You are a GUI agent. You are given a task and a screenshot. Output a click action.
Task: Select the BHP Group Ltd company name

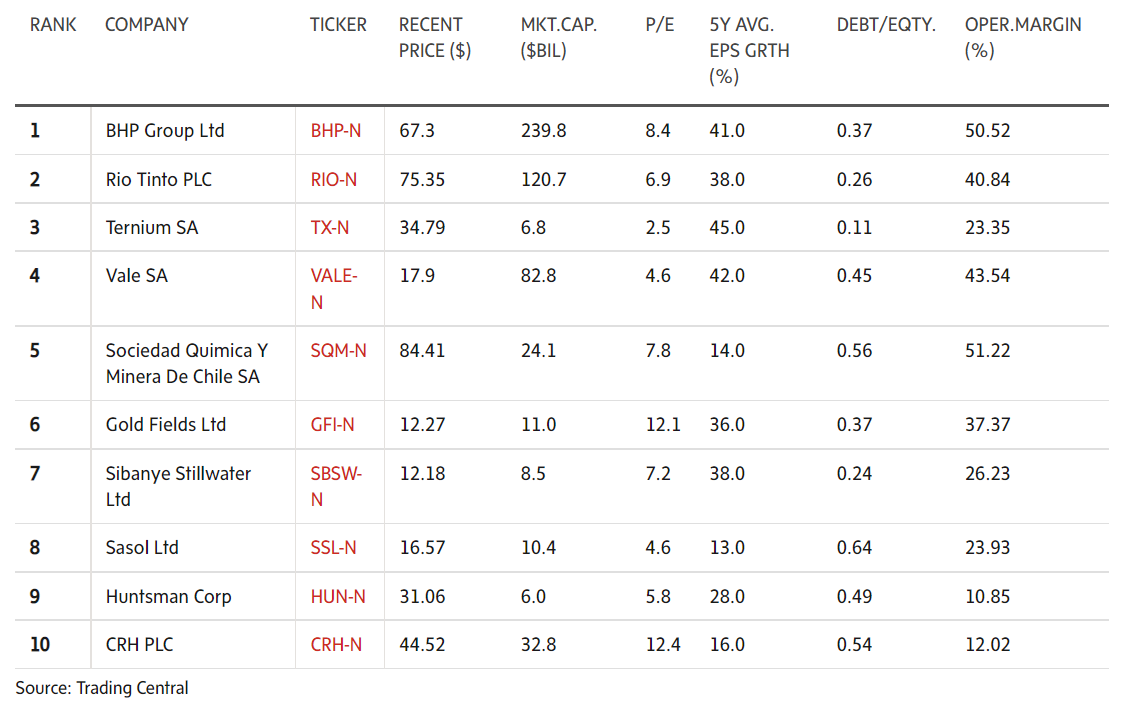pyautogui.click(x=165, y=131)
